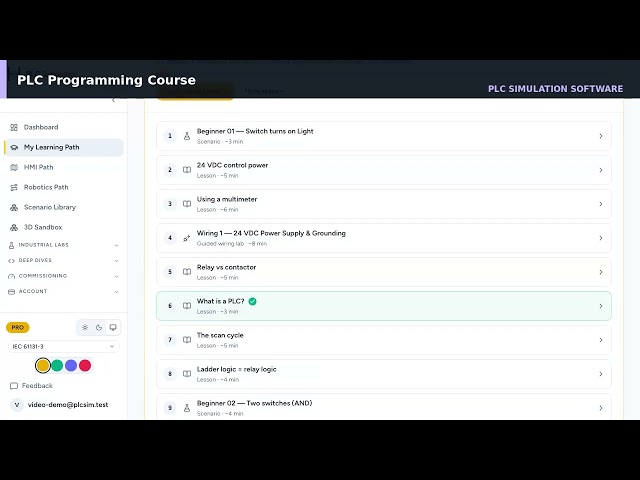Screen dimensions: 640x480
Task: Click the book icon on The scan cycle
Action: point(187,340)
